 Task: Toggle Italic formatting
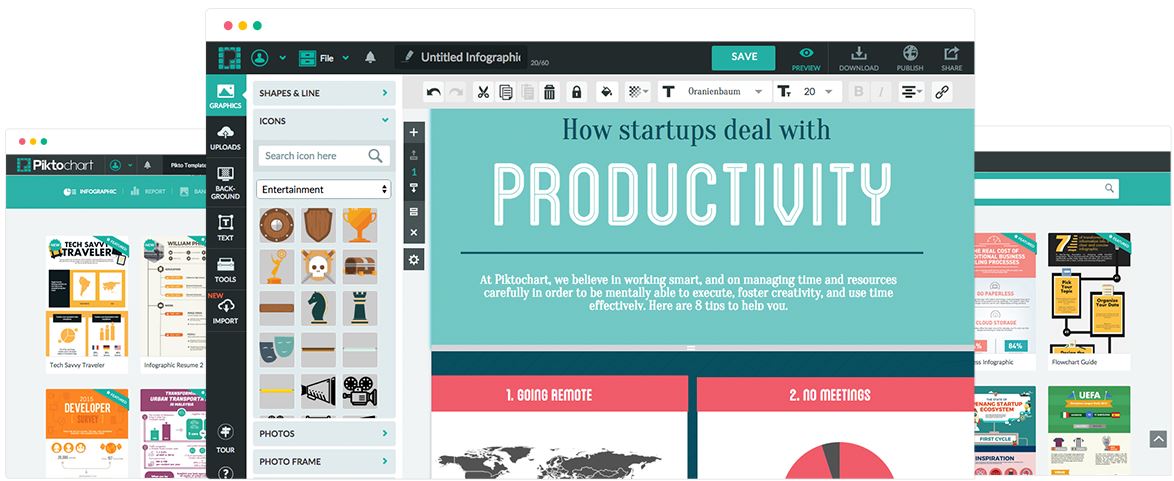881,92
